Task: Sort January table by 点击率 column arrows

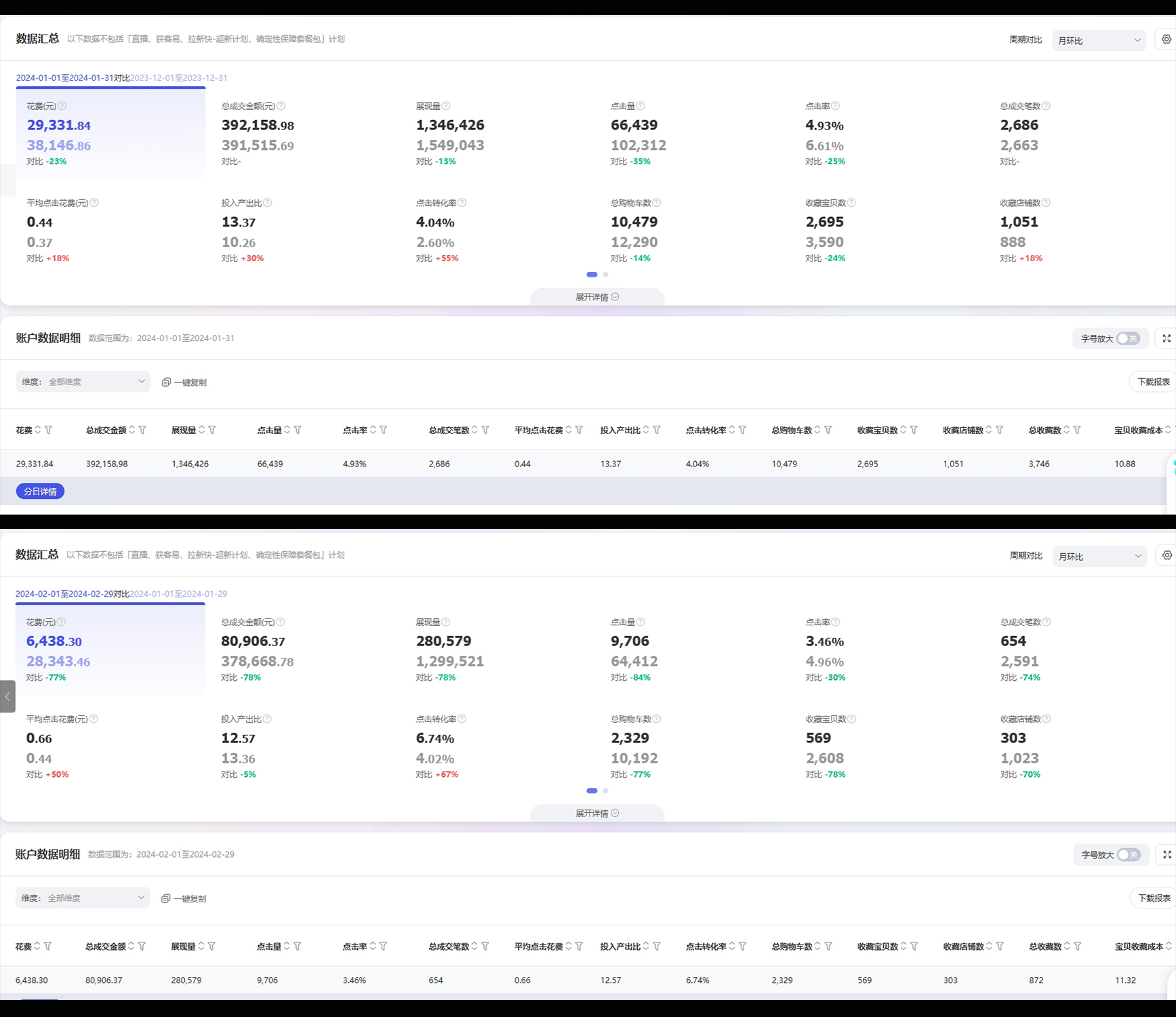Action: [373, 430]
